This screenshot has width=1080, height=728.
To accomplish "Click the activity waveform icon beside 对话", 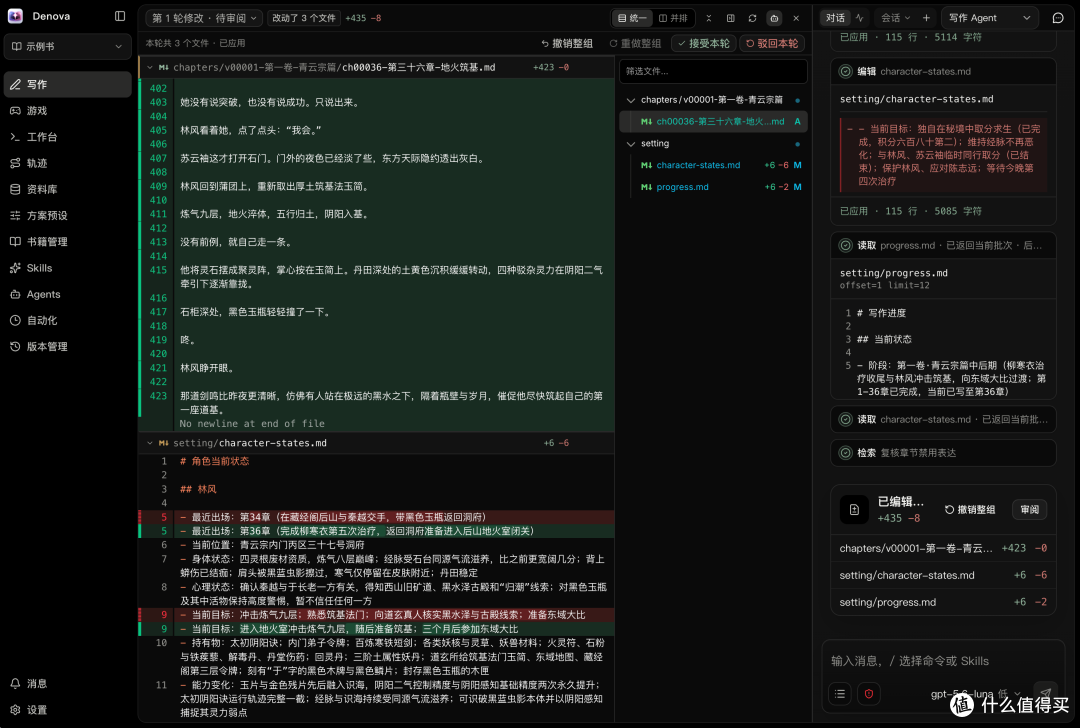I will tap(860, 18).
